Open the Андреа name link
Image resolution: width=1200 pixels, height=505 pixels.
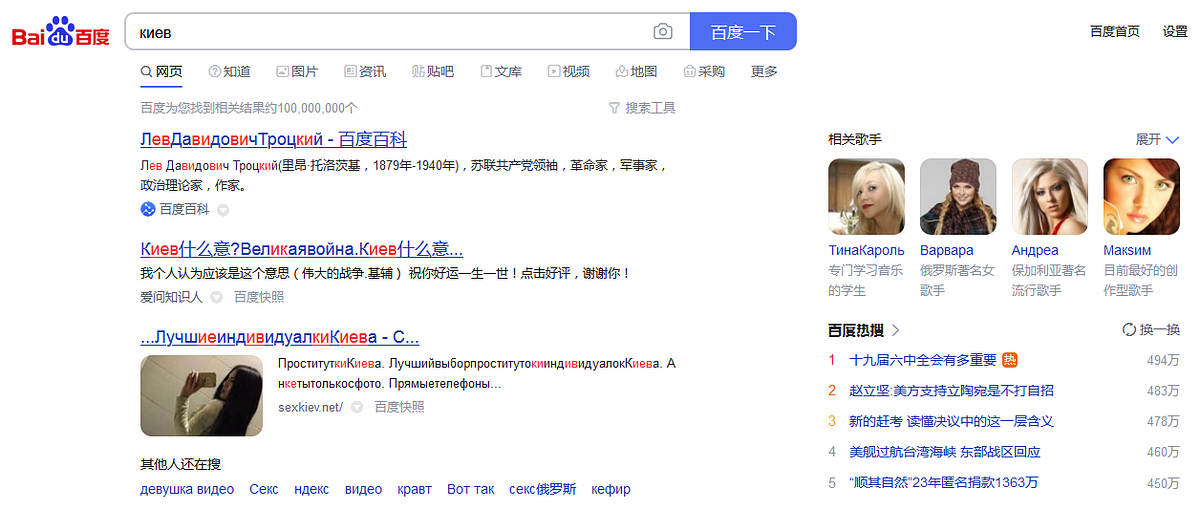[1035, 250]
